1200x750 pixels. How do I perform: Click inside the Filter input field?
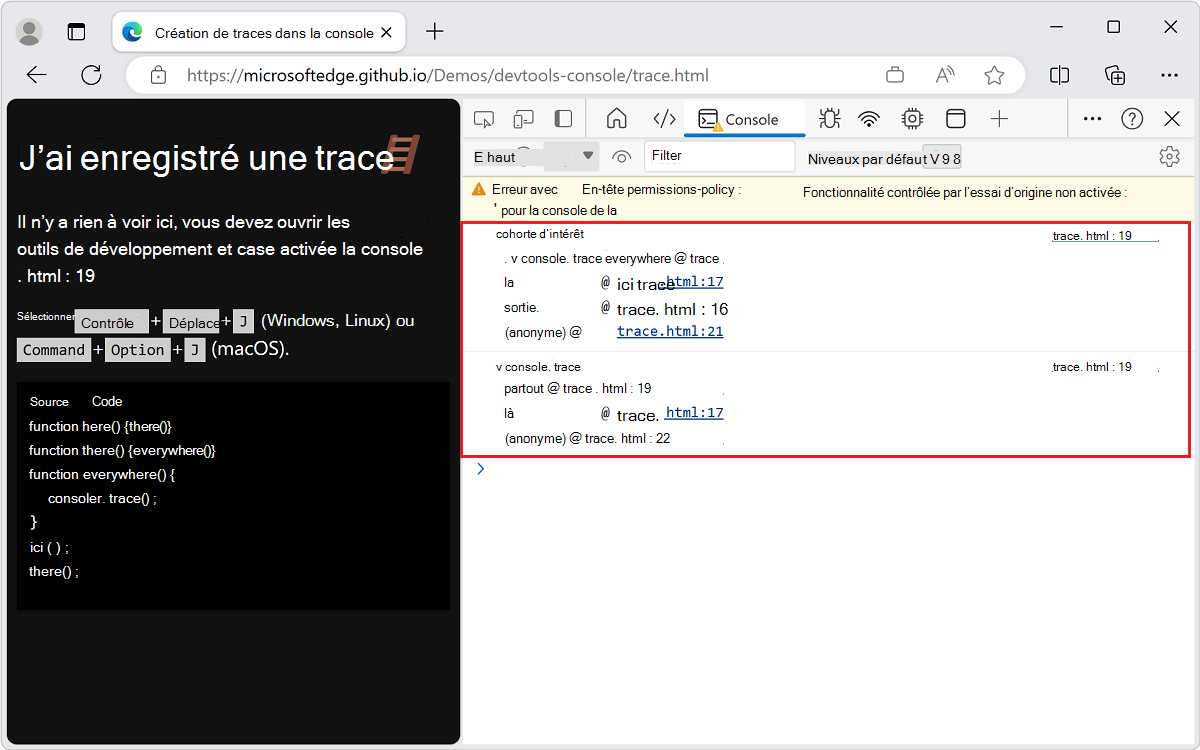pyautogui.click(x=718, y=157)
